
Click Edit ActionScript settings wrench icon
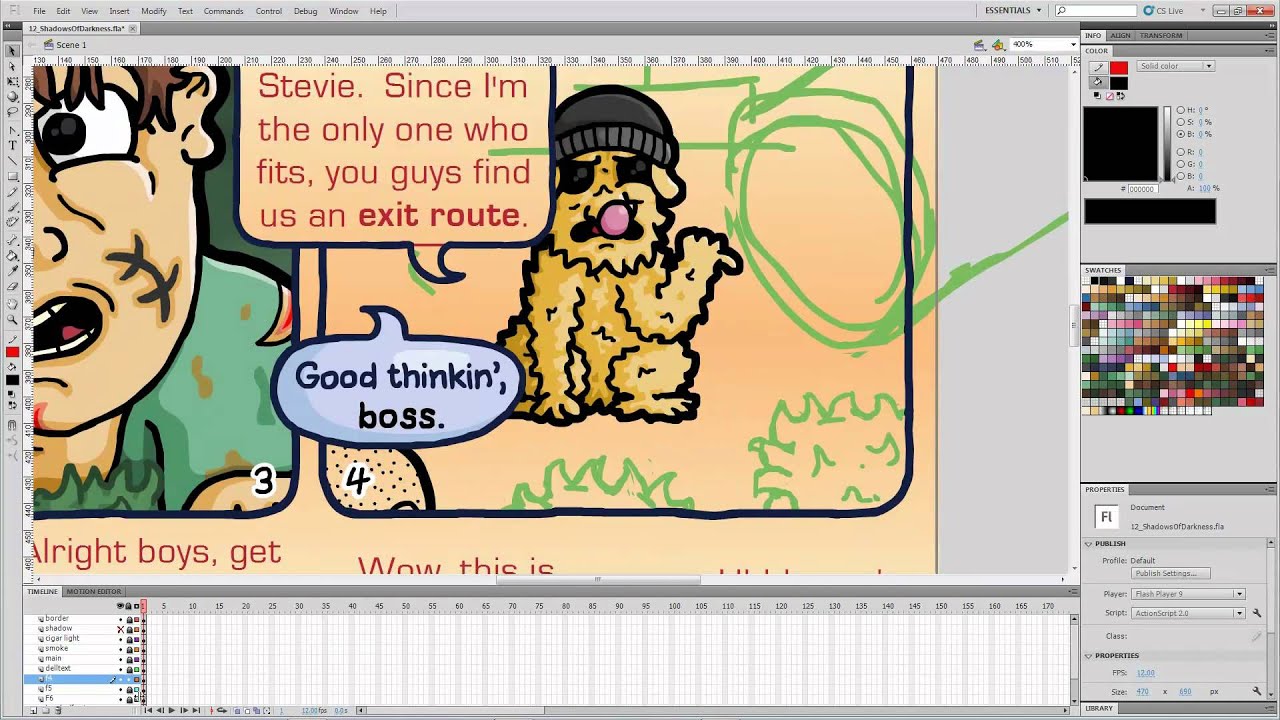(x=1257, y=613)
